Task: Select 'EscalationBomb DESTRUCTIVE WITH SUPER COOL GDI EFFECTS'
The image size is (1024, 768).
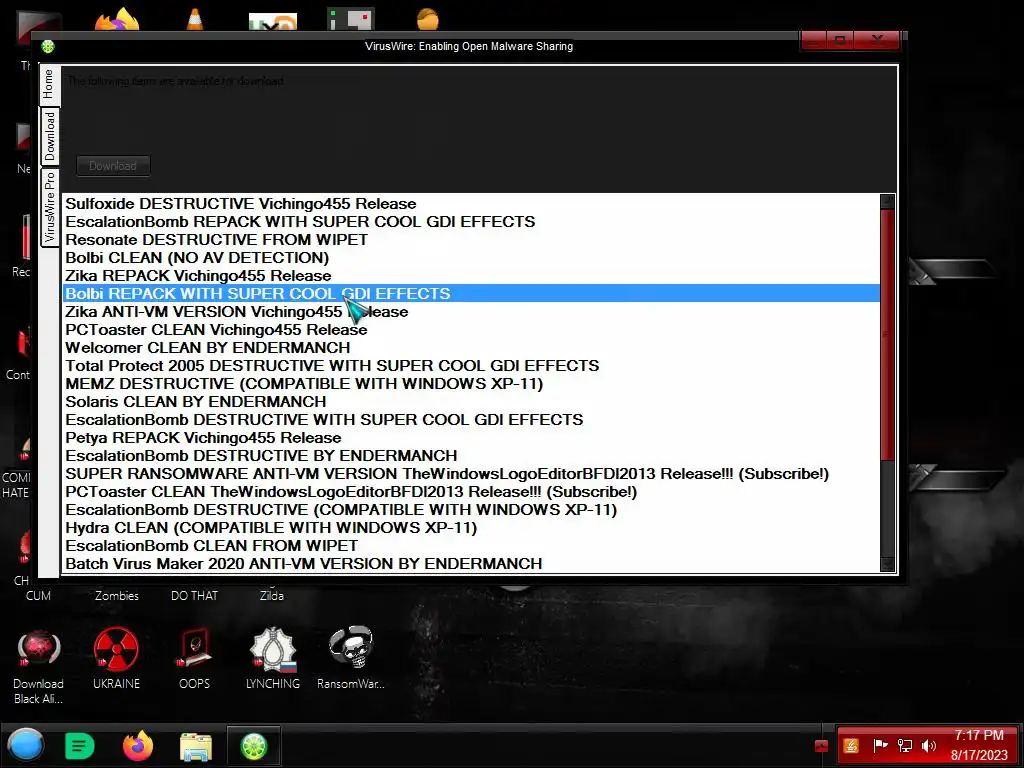Action: pyautogui.click(x=471, y=419)
